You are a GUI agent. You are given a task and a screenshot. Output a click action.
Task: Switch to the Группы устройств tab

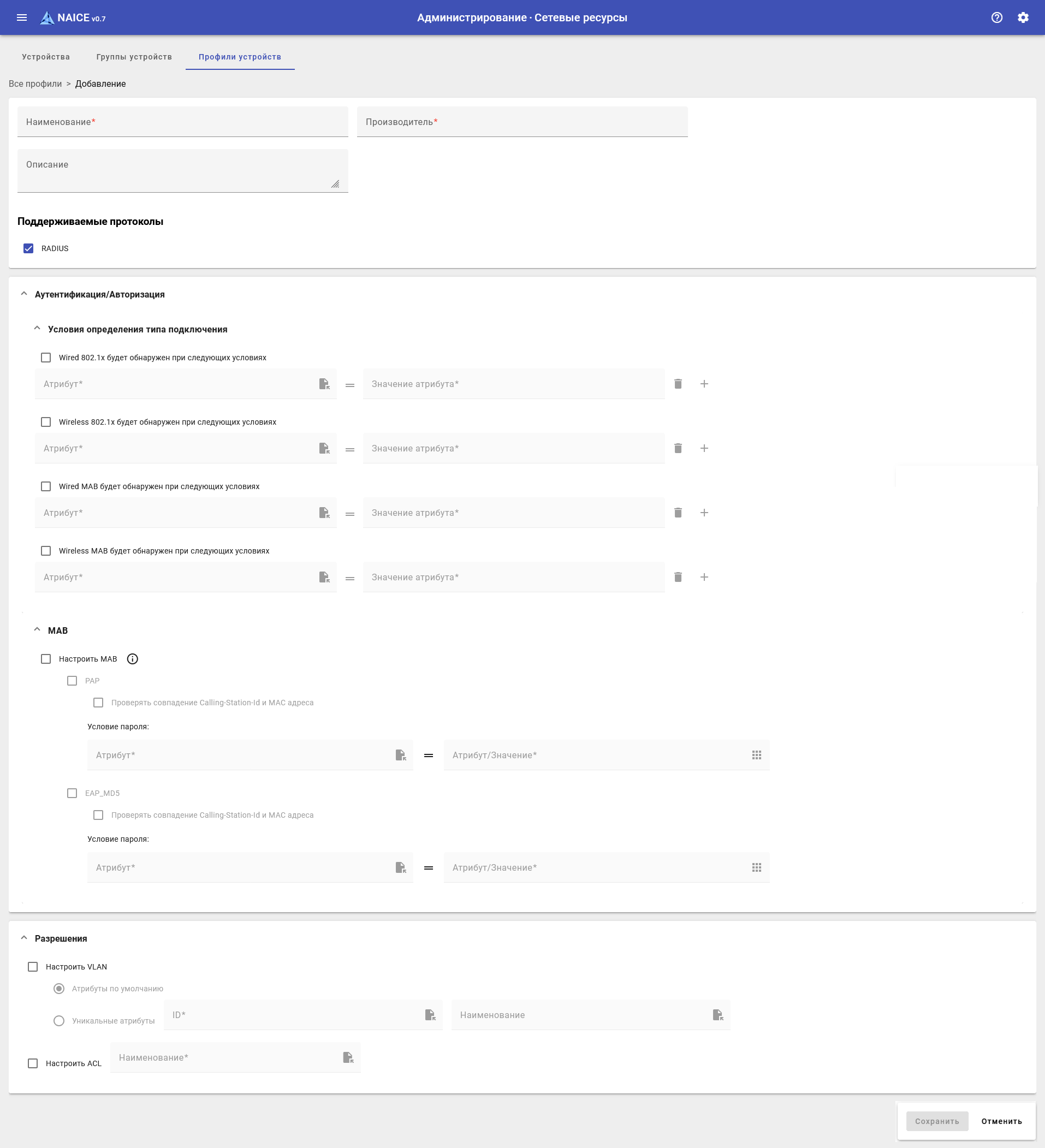[x=134, y=57]
